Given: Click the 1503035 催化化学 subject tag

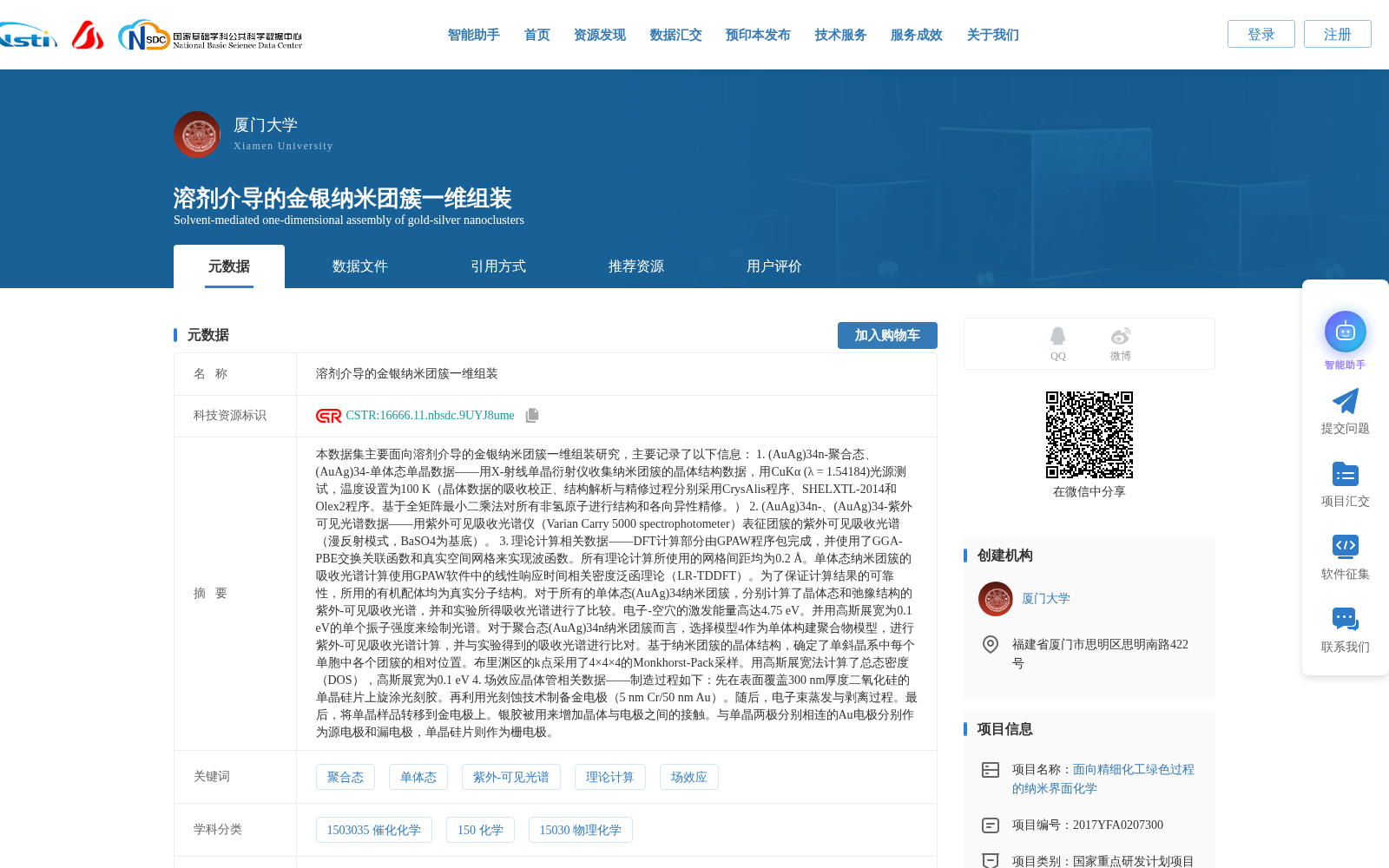Looking at the screenshot, I should pyautogui.click(x=374, y=830).
